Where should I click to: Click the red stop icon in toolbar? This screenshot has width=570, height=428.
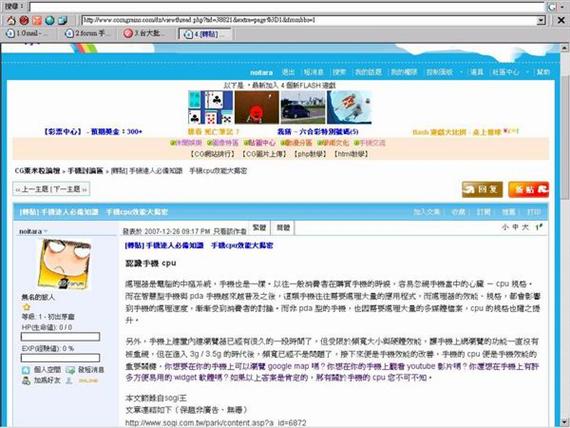click(x=24, y=20)
